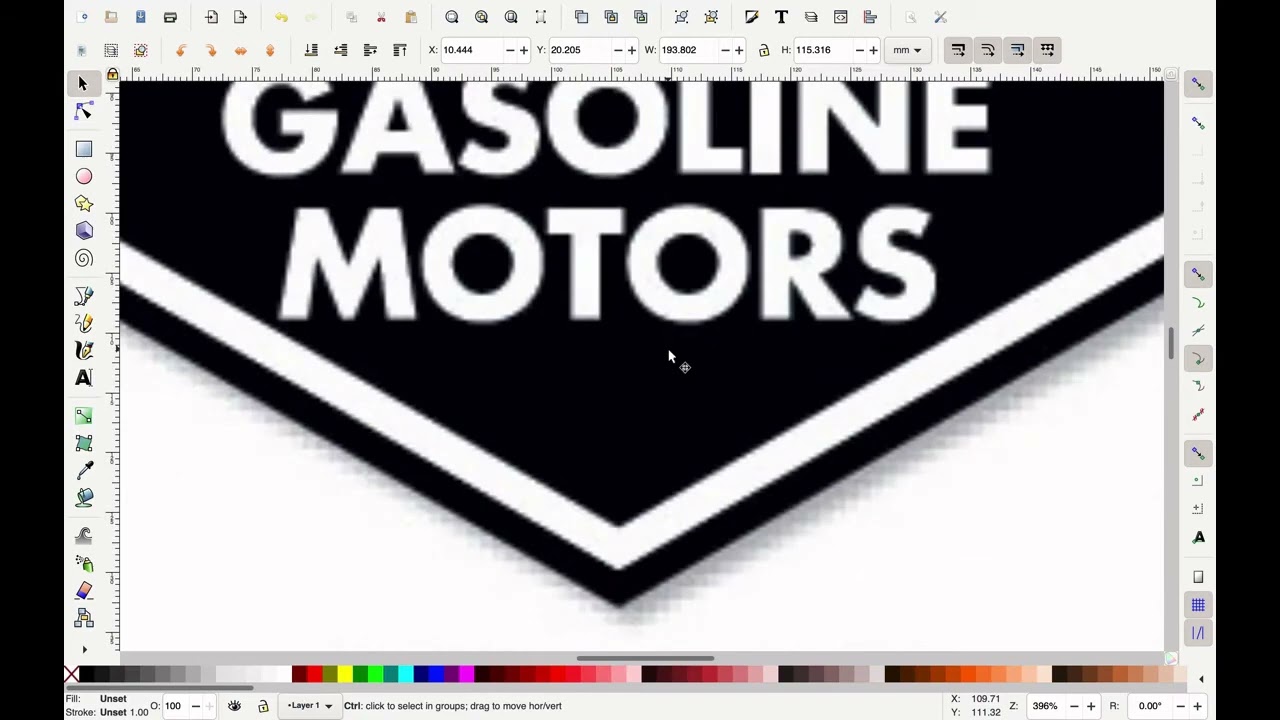Toggle snap to grids button
1280x720 pixels.
coord(1198,605)
